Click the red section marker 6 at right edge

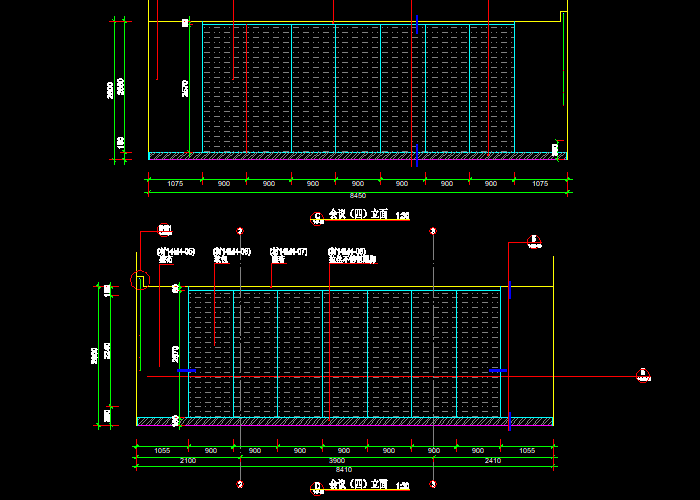(x=643, y=375)
